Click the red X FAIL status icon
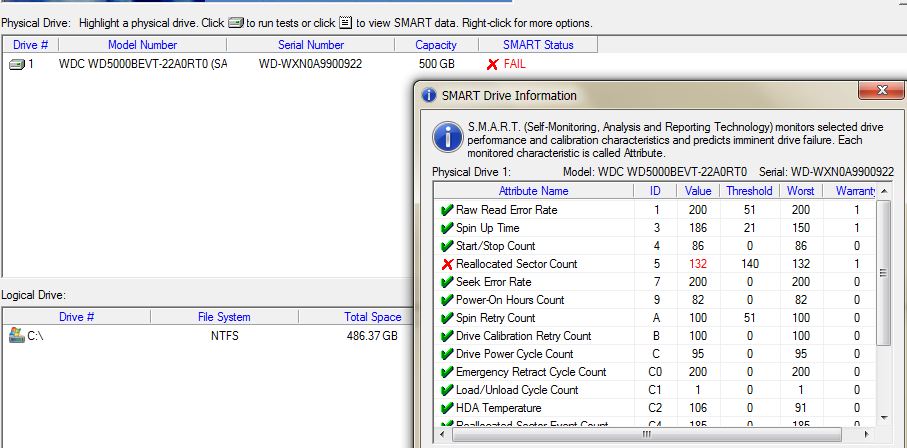The height and width of the screenshot is (448, 907). [x=491, y=64]
